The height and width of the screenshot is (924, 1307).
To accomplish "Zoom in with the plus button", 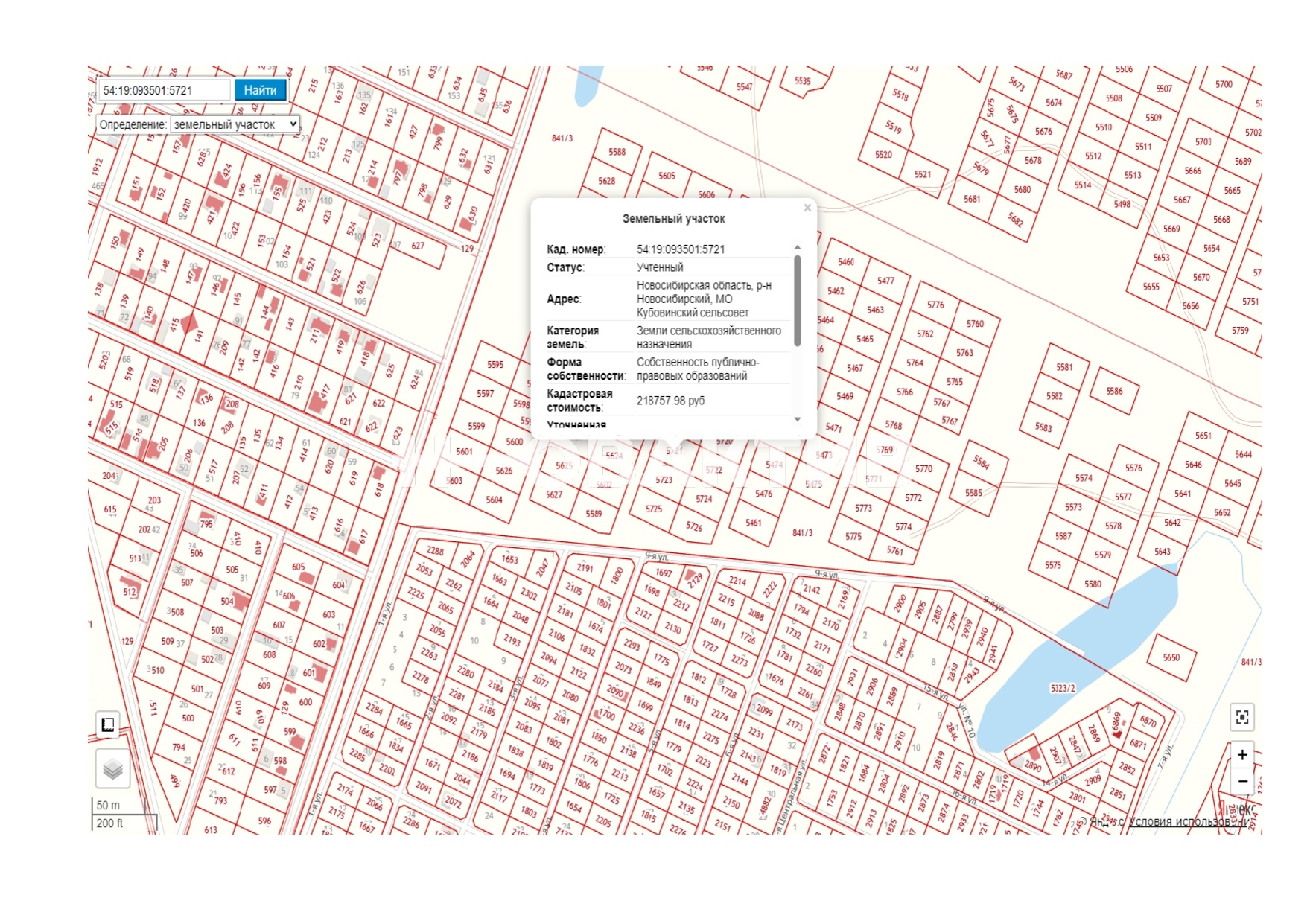I will pos(1241,755).
